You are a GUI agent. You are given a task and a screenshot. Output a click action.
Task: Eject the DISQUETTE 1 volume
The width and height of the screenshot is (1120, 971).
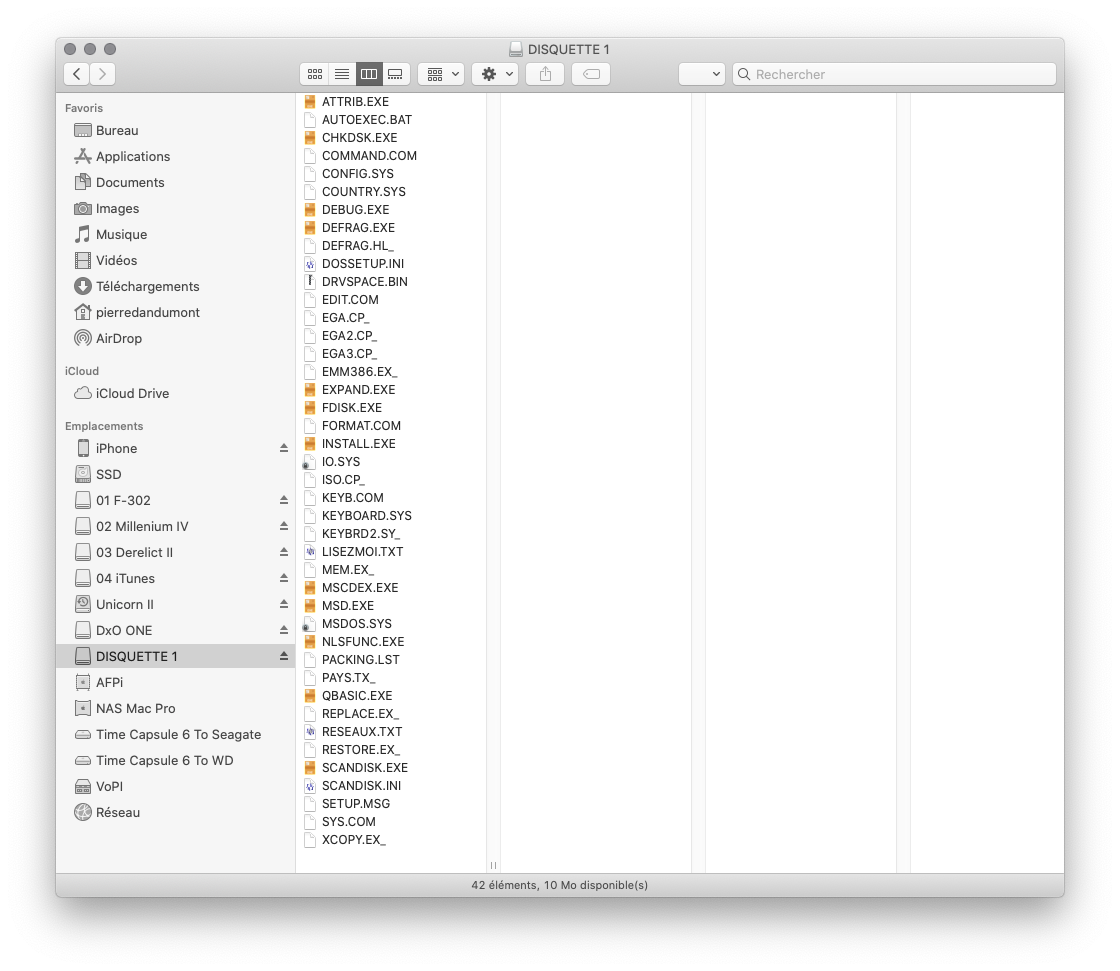284,657
